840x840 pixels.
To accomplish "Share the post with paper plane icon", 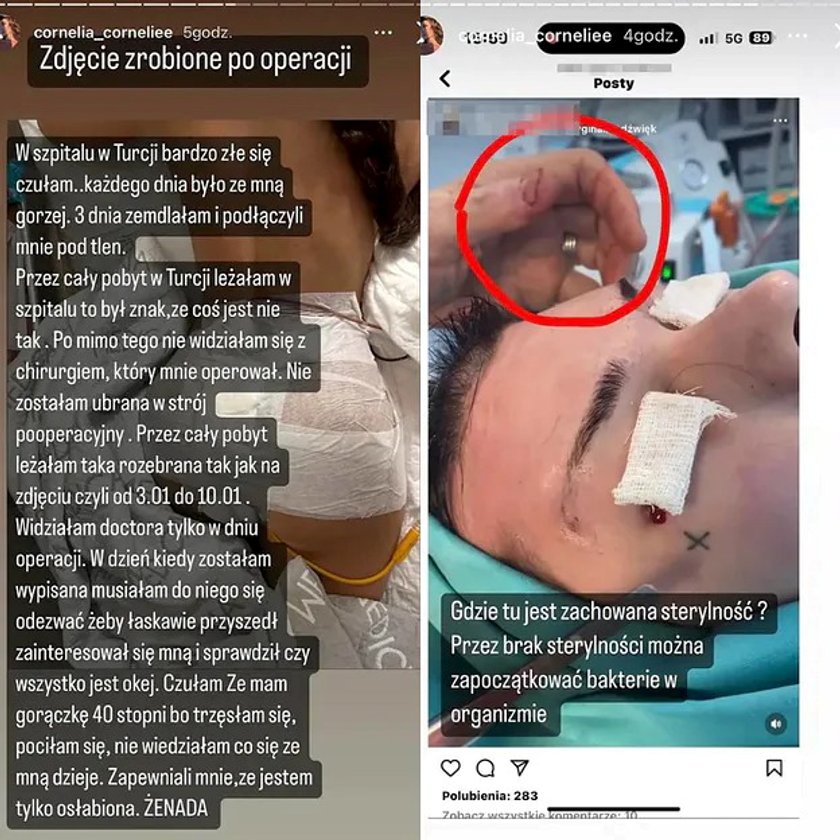I will pyautogui.click(x=520, y=768).
